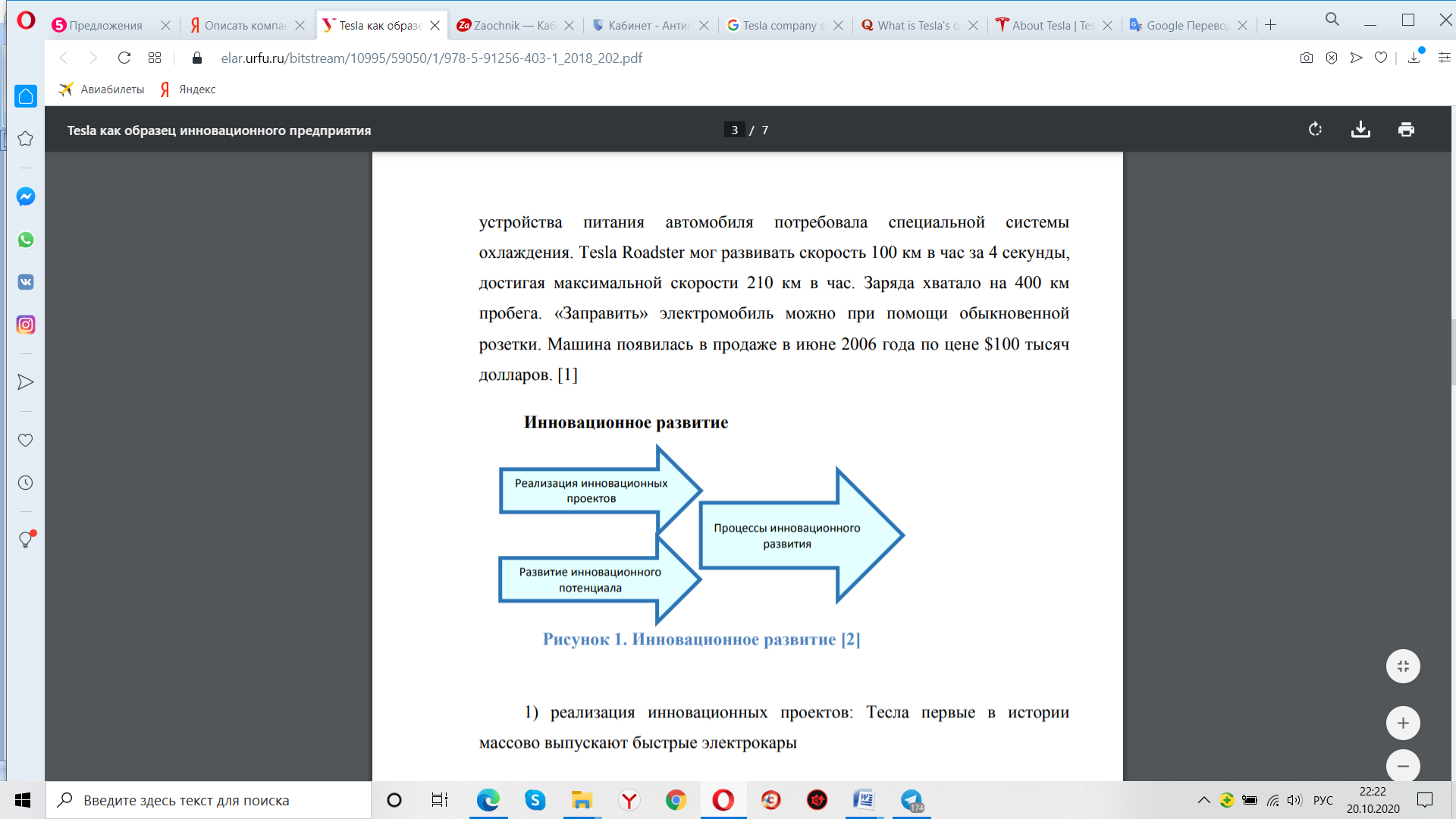Go back to the previous page
1456x819 pixels.
[x=64, y=58]
